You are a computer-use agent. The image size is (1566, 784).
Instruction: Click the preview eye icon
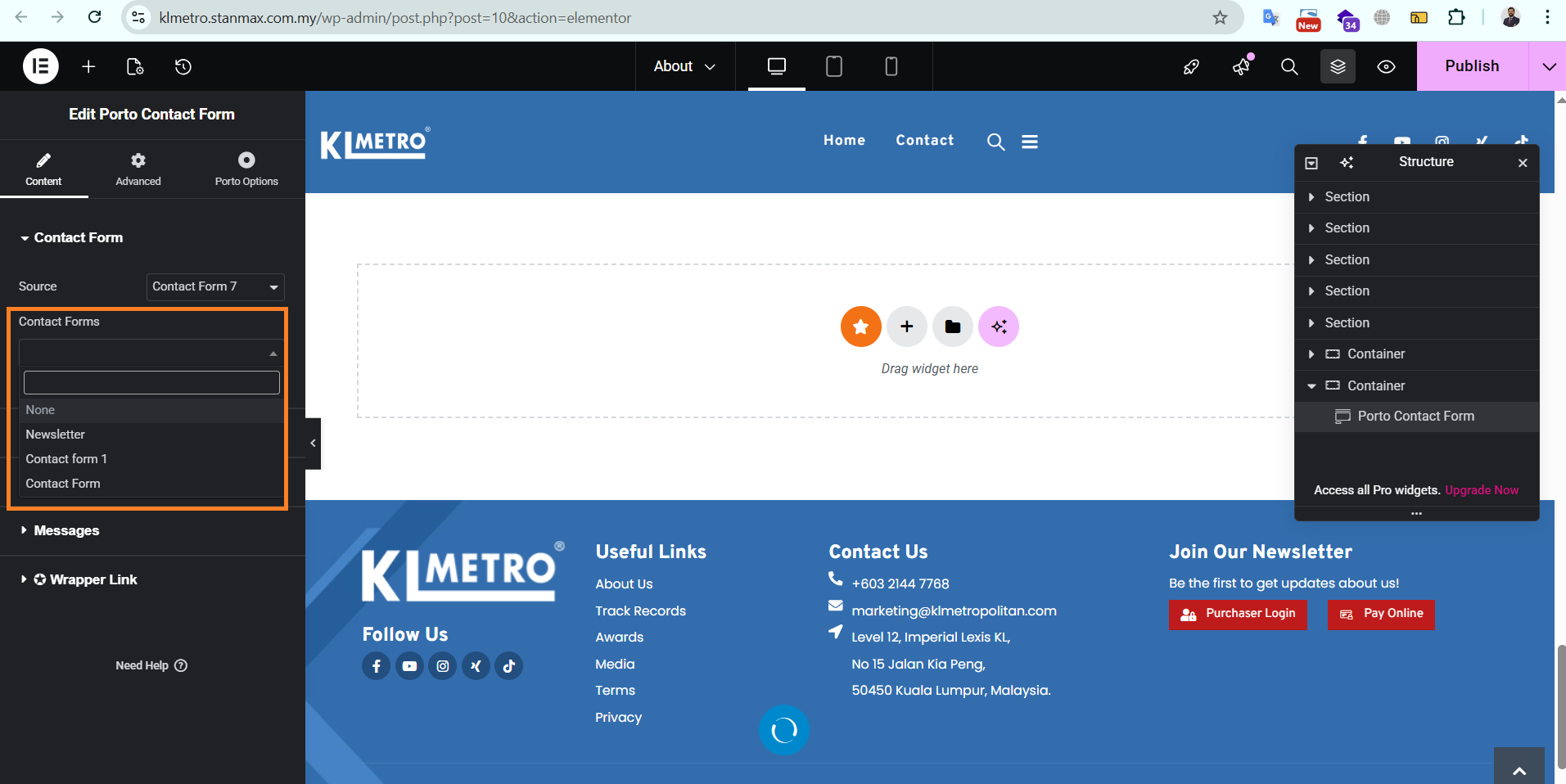coord(1386,66)
